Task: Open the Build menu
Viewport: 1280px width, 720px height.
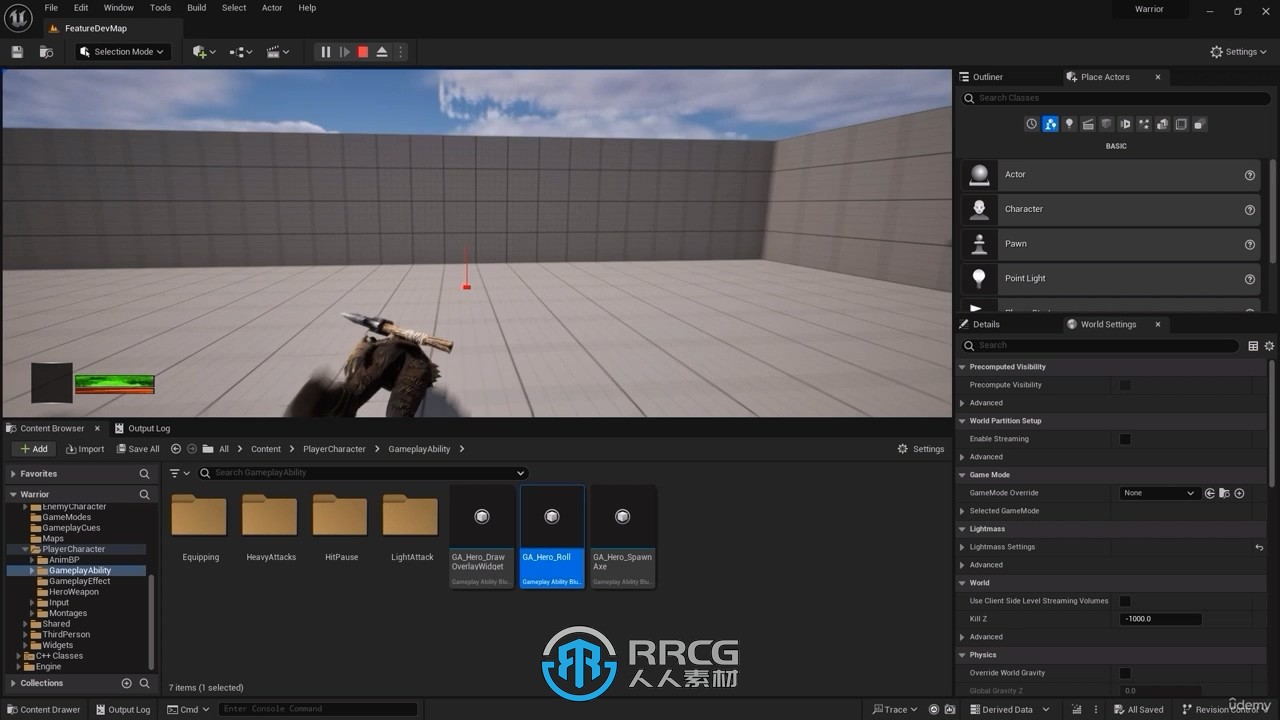Action: [x=197, y=8]
